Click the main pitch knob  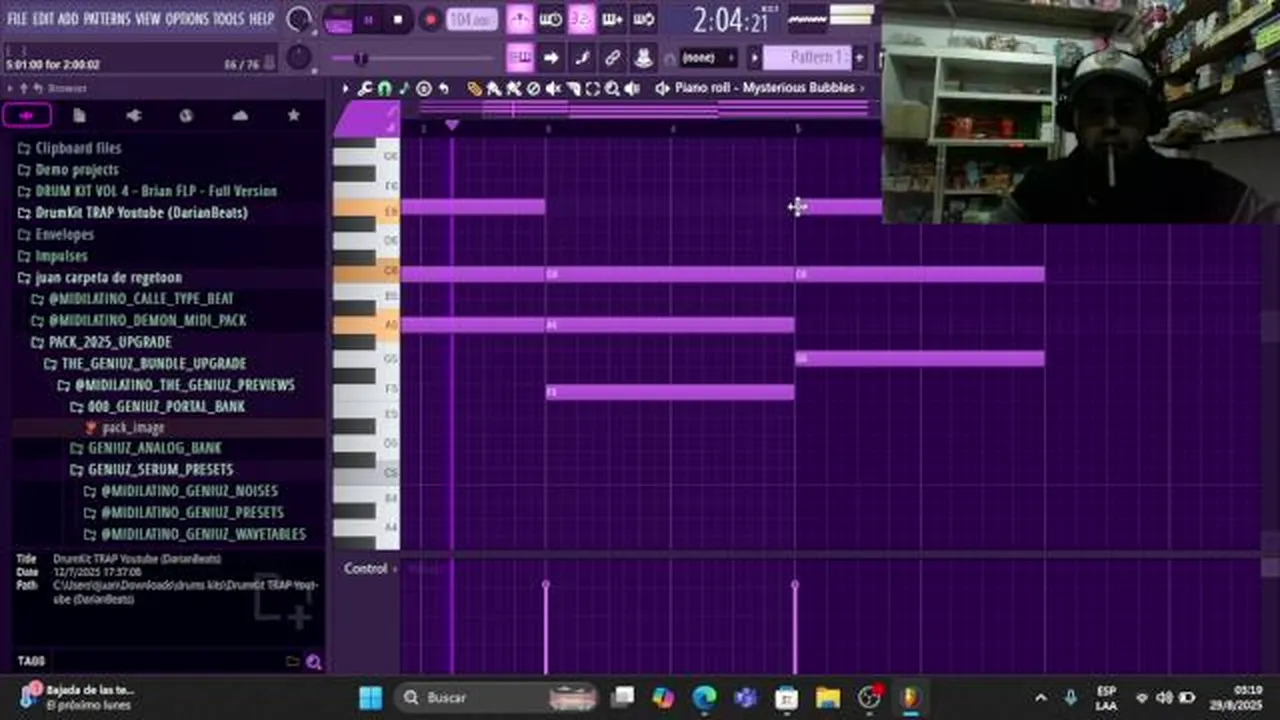click(x=299, y=57)
